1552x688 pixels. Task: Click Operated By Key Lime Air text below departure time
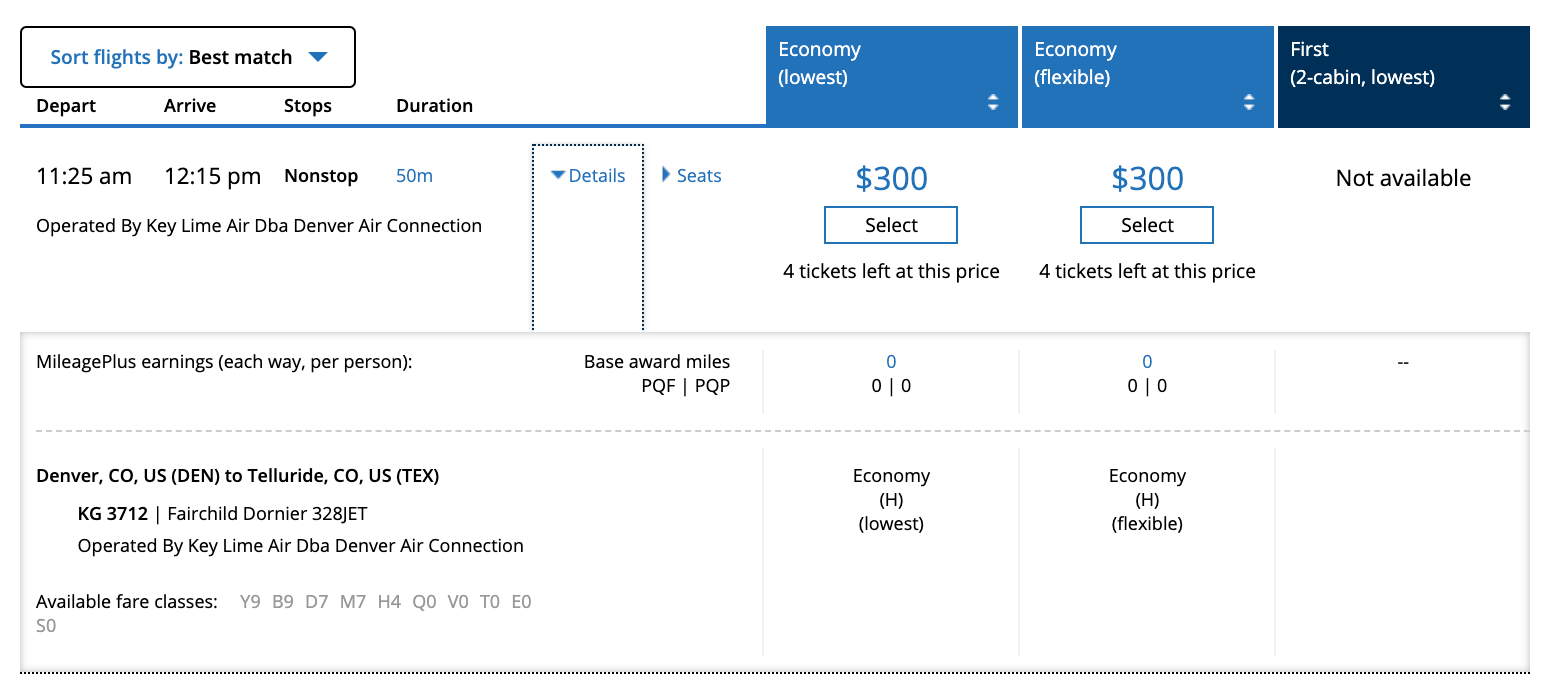click(259, 226)
